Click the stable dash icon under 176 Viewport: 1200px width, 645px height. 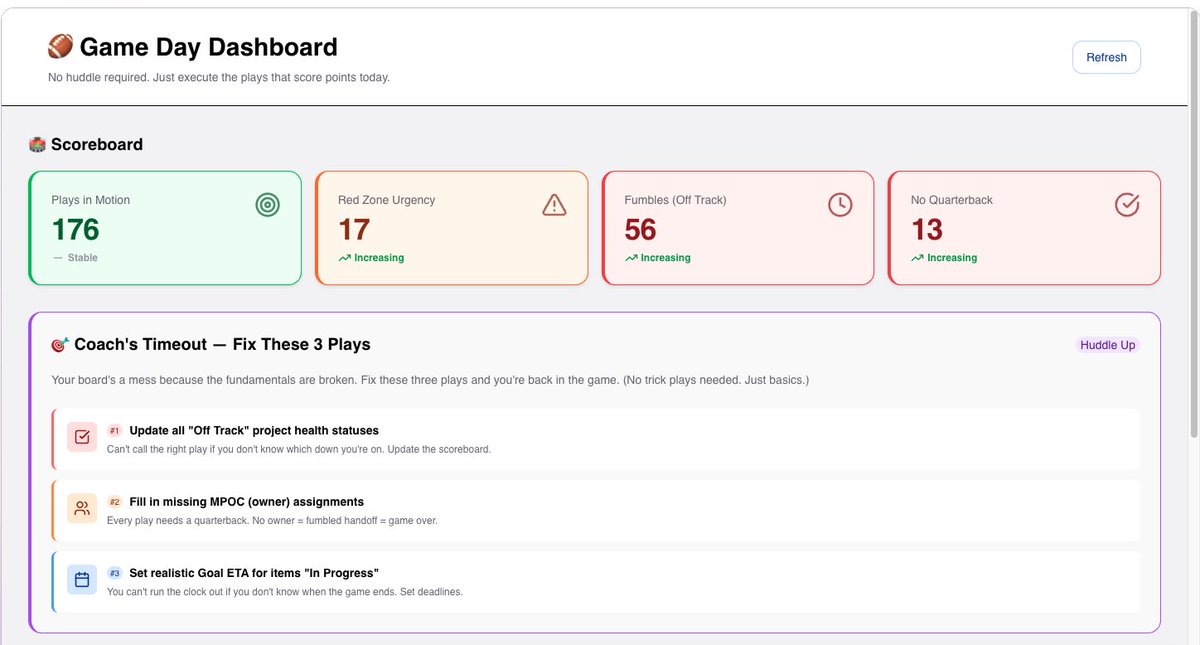pos(57,258)
